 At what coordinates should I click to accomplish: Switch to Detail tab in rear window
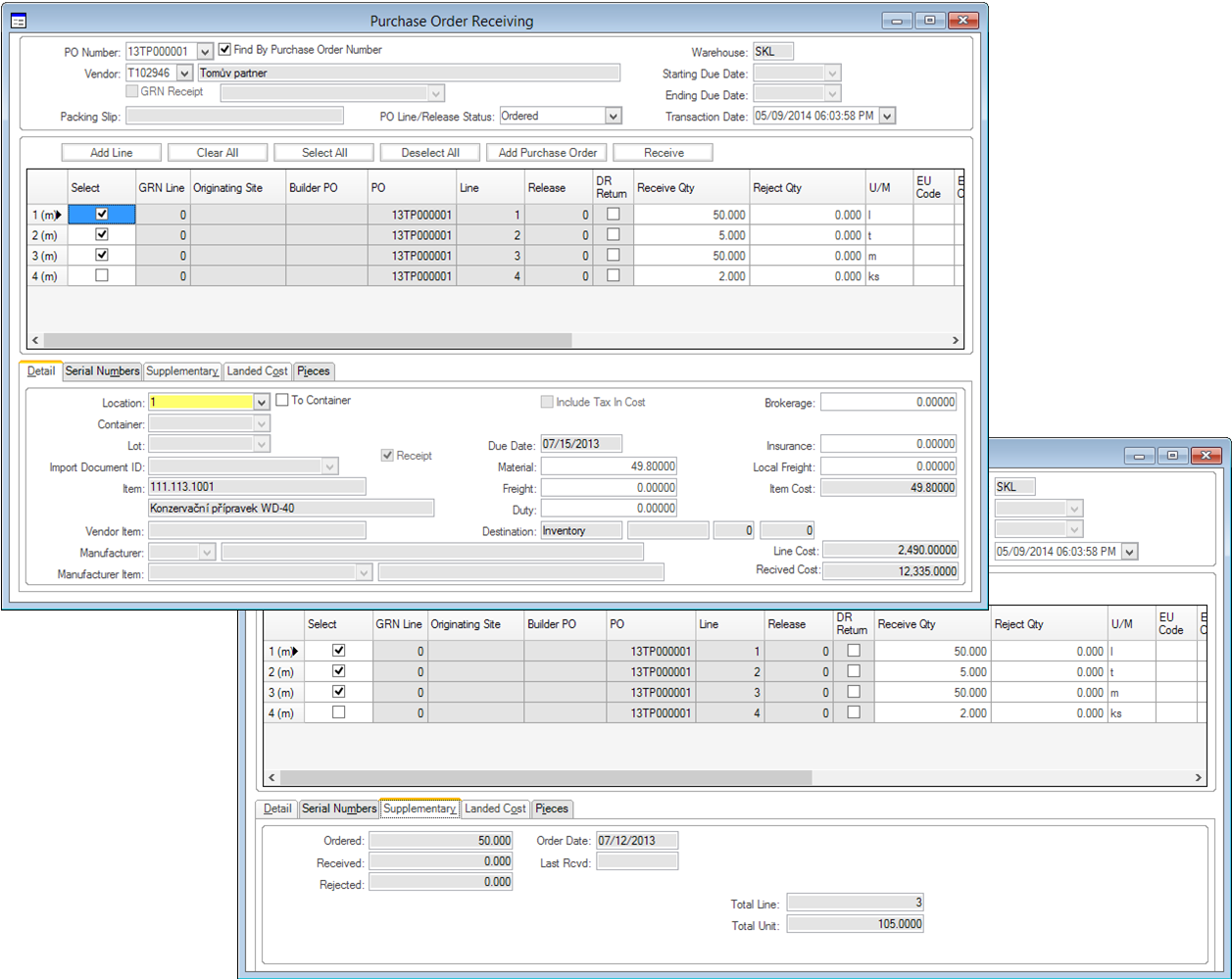coord(277,808)
